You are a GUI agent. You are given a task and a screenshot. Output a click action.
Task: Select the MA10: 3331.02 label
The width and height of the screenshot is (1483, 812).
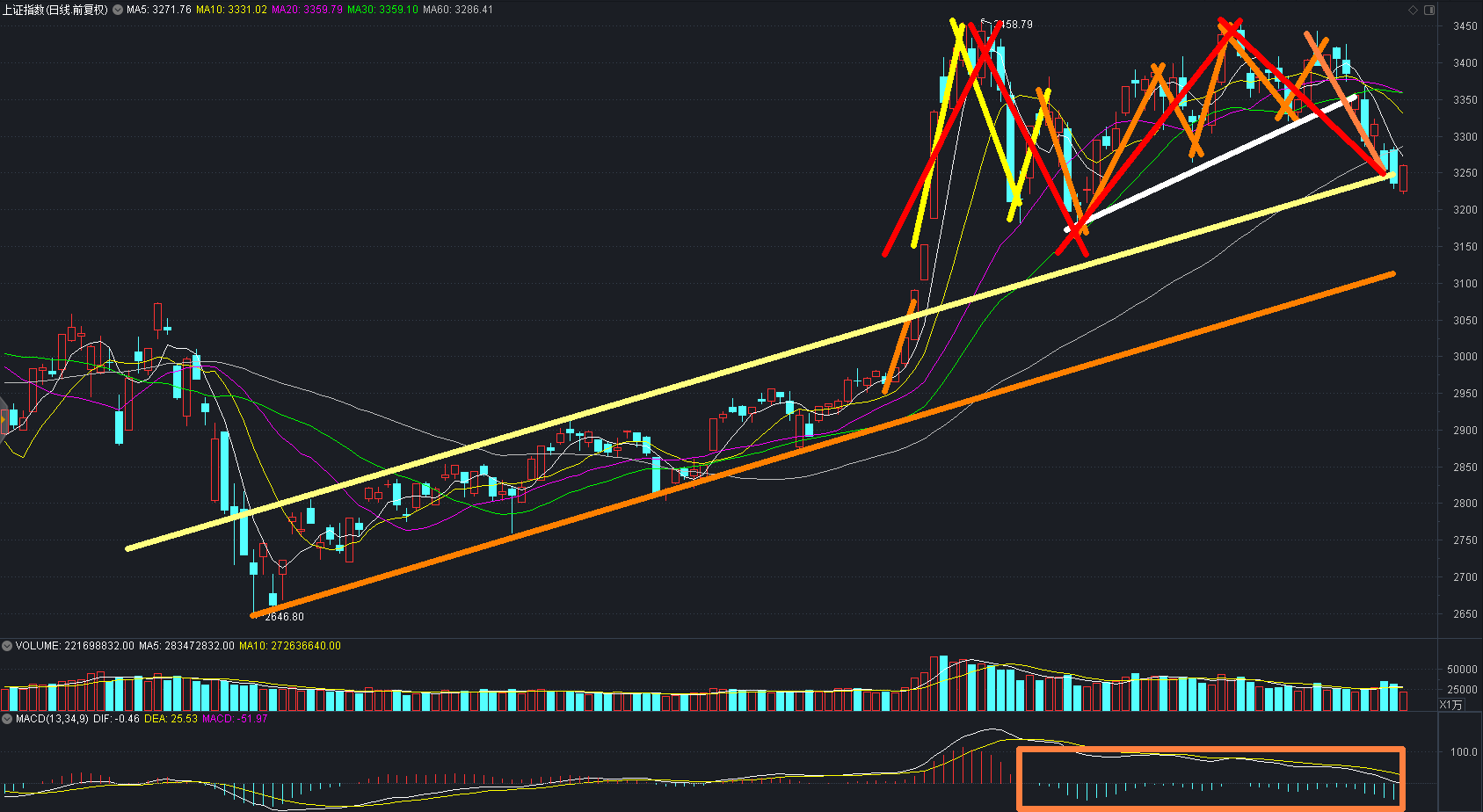[231, 10]
